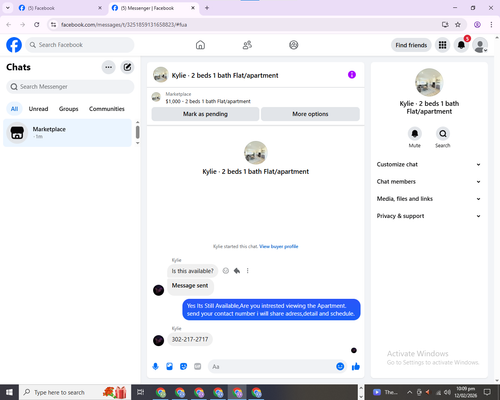Open emoji picker in message box
The image size is (500, 400).
pyautogui.click(x=340, y=366)
